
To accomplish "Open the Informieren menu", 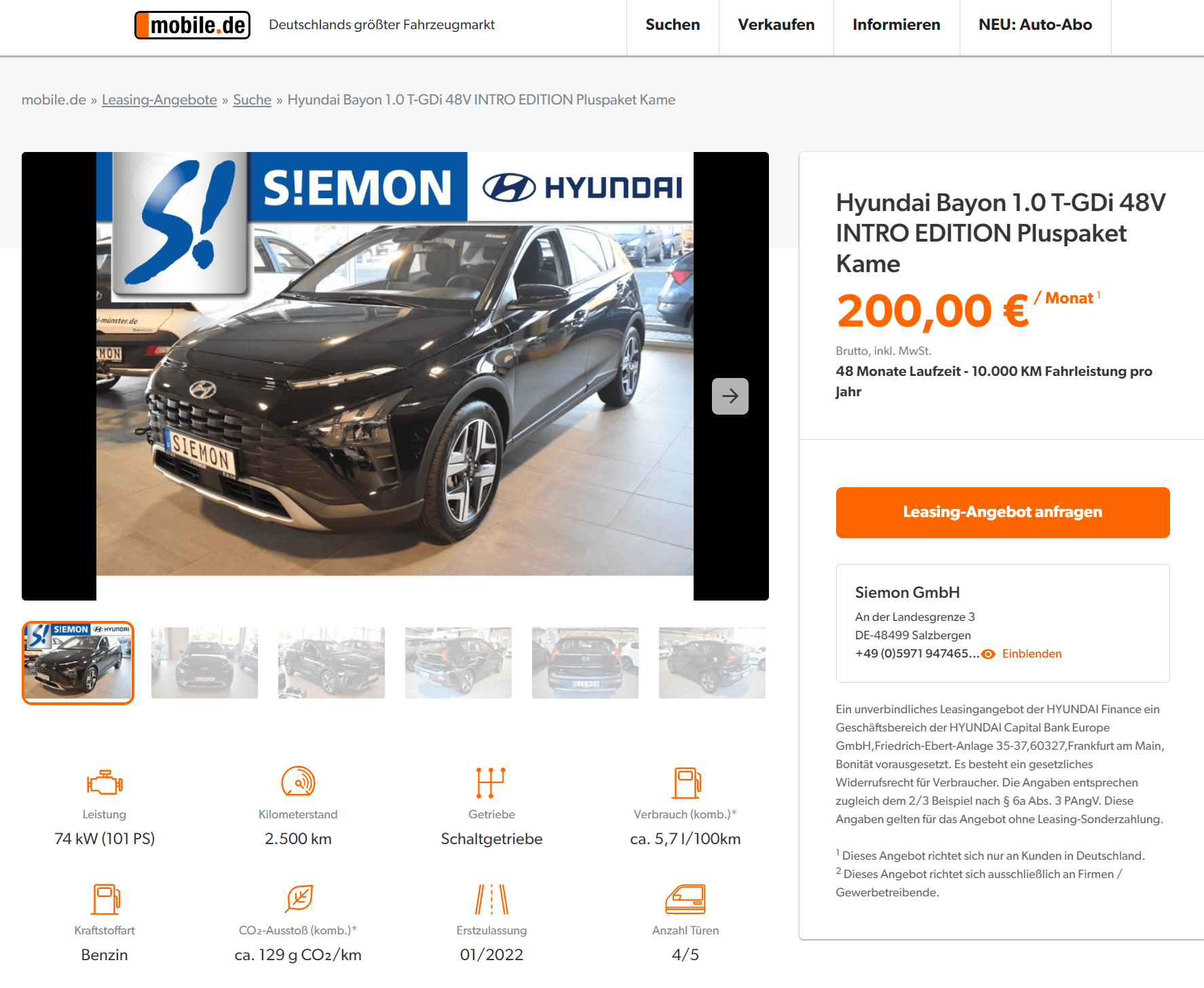I will 897,25.
